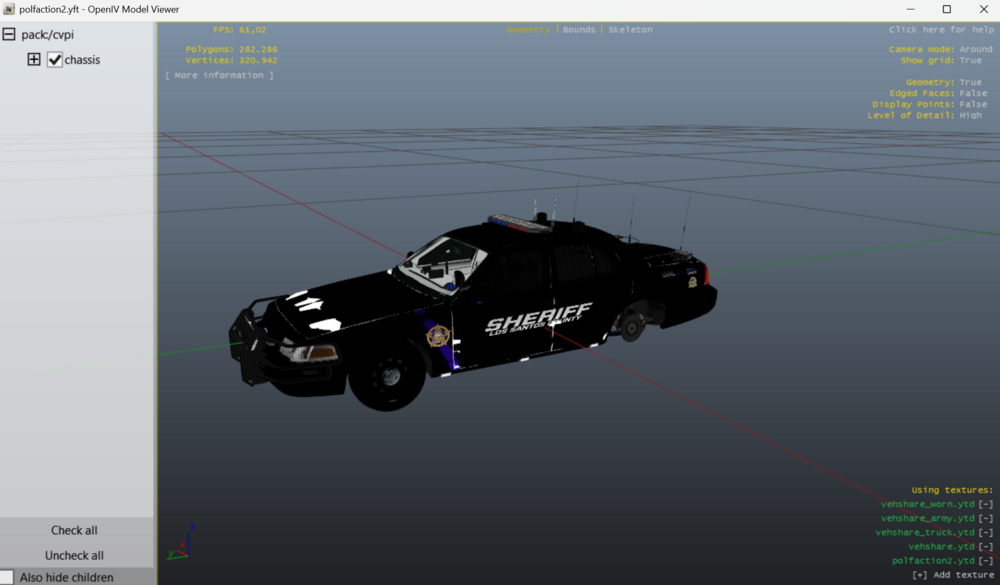Click the Check all button
This screenshot has height=585, width=1000.
(75, 530)
